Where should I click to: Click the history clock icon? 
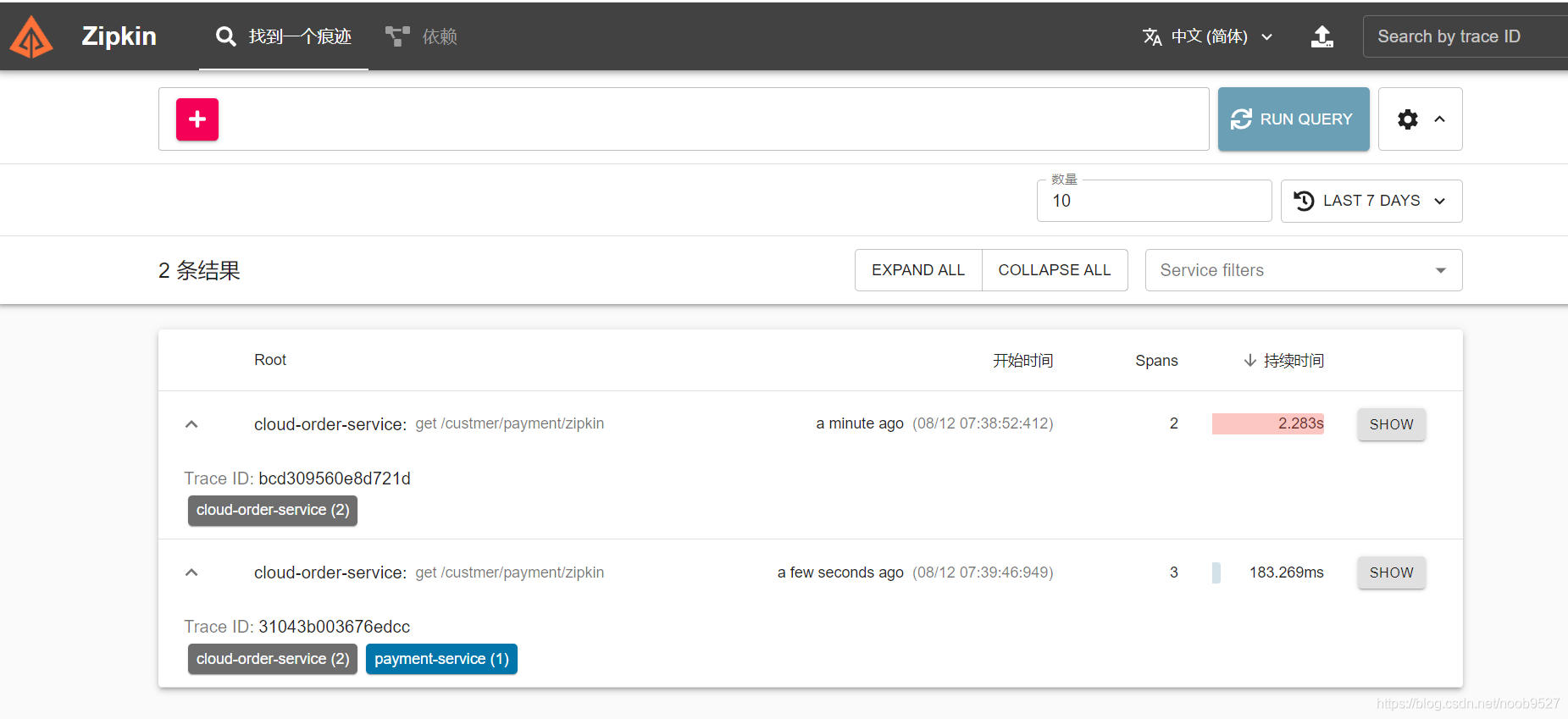[1305, 201]
